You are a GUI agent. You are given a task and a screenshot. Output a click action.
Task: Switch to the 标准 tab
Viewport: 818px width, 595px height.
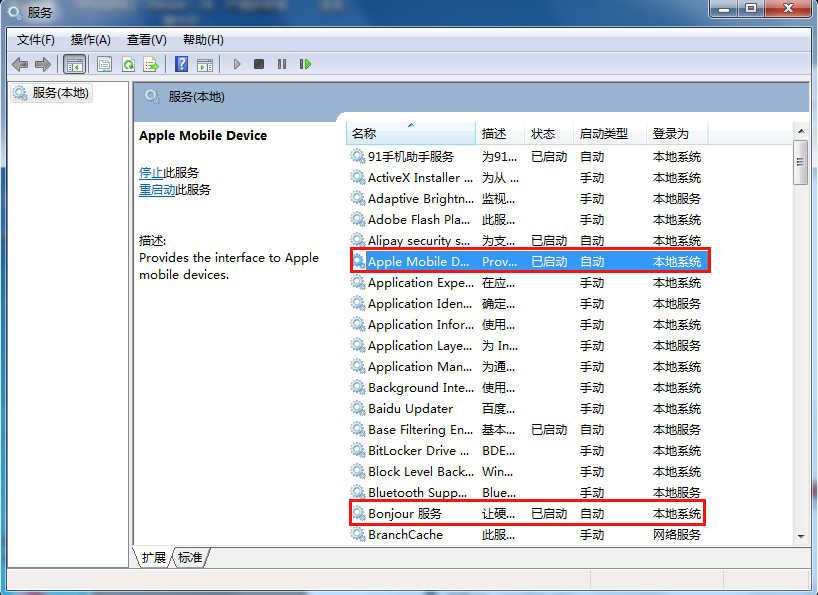[190, 557]
